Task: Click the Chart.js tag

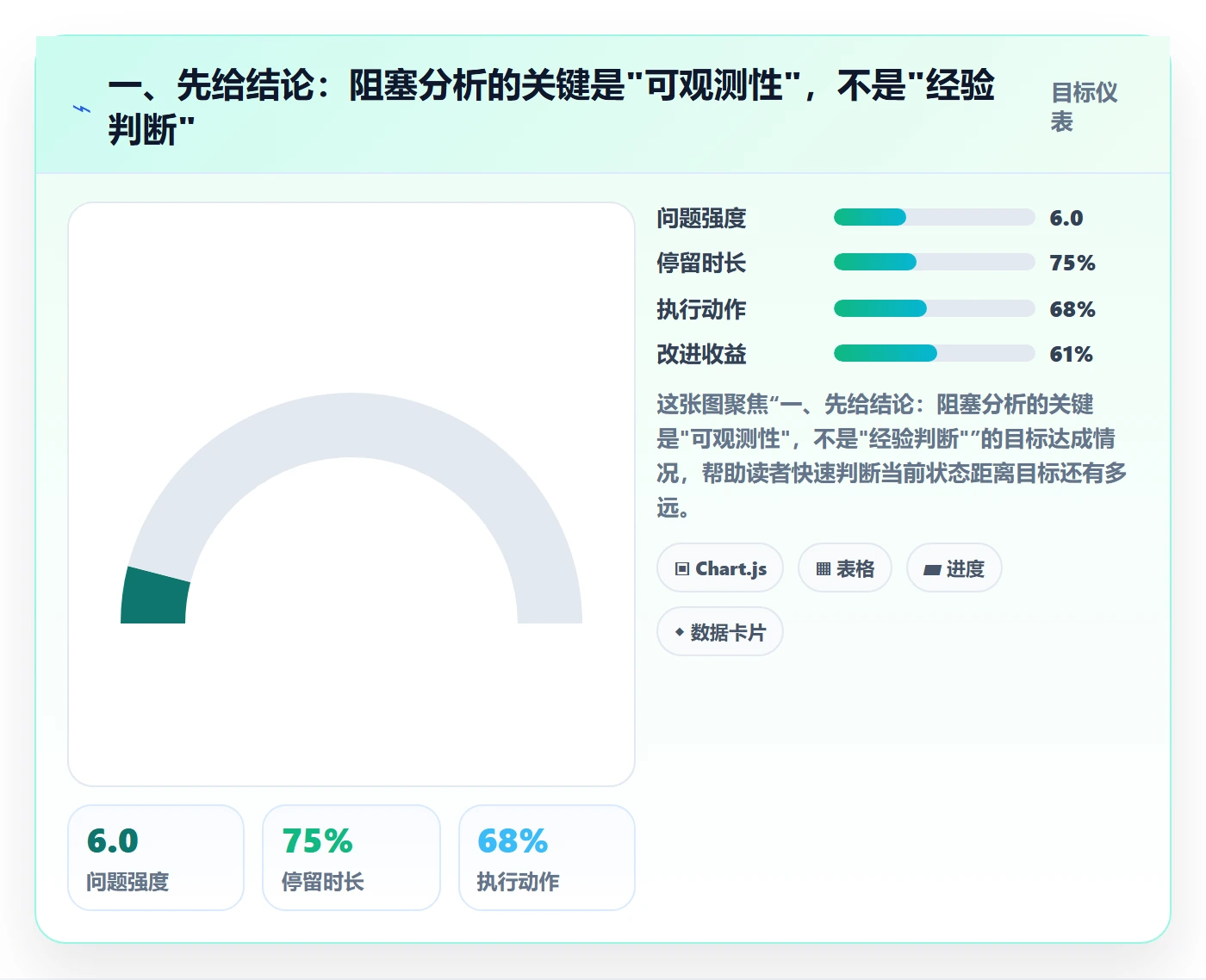Action: tap(720, 568)
